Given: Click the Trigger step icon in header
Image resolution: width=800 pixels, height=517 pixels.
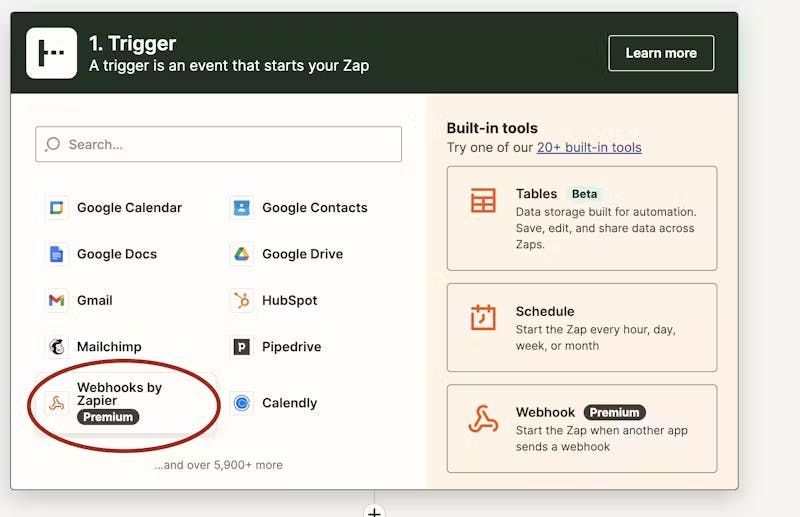Looking at the screenshot, I should tap(52, 53).
